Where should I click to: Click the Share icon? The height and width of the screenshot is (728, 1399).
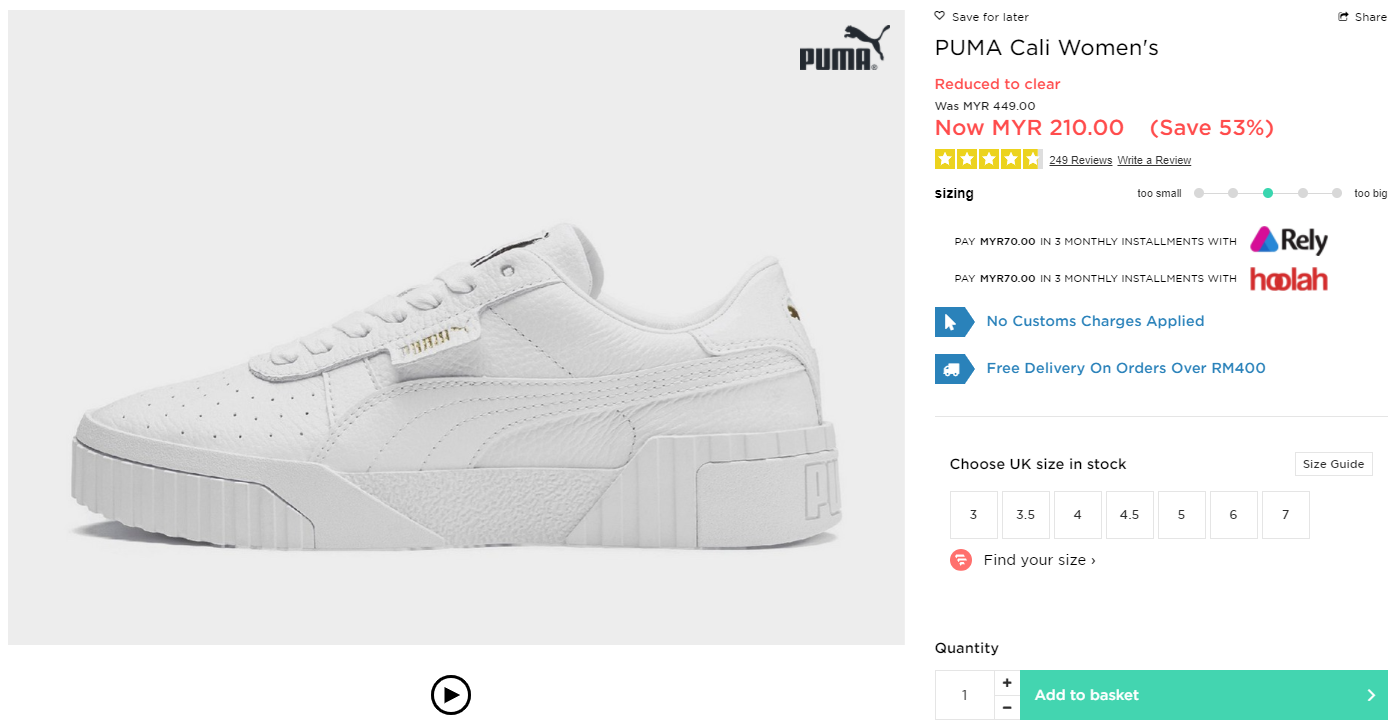tap(1344, 17)
